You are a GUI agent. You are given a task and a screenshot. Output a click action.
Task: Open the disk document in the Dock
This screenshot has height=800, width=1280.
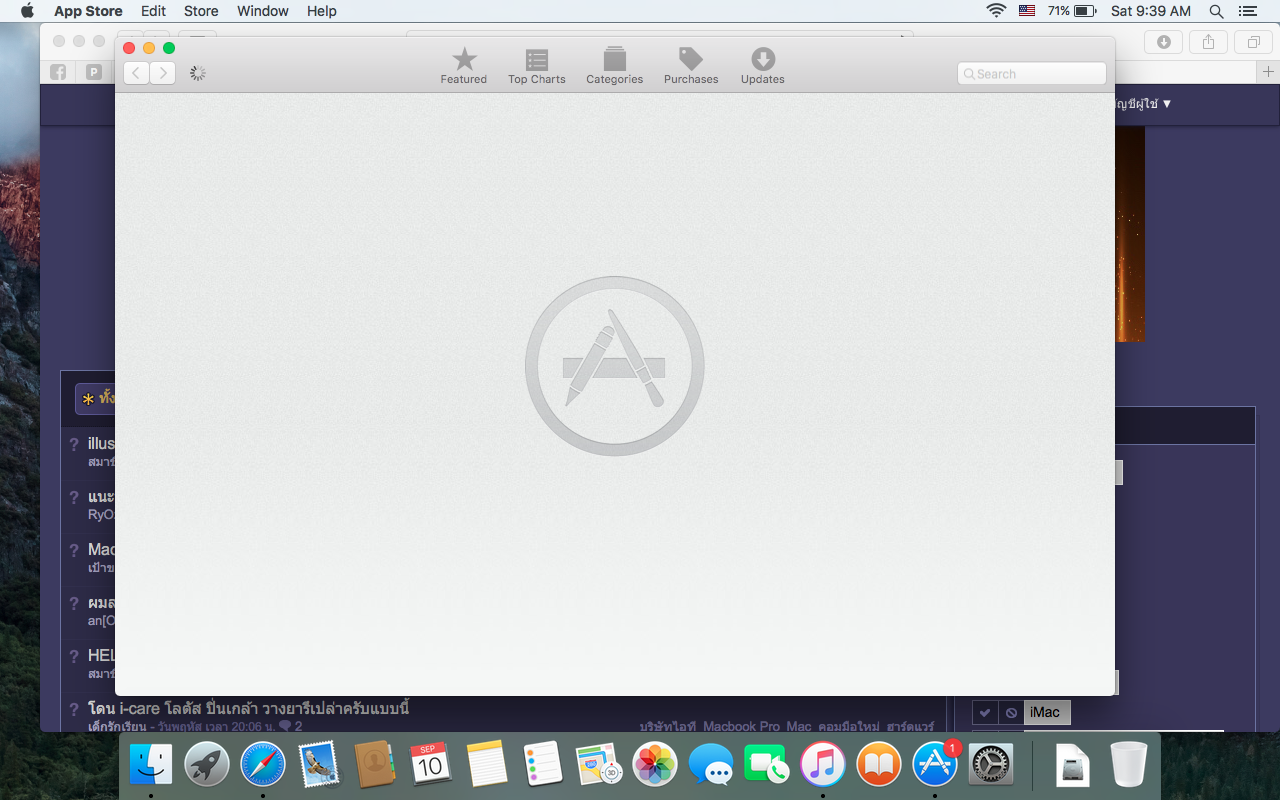coord(1073,765)
